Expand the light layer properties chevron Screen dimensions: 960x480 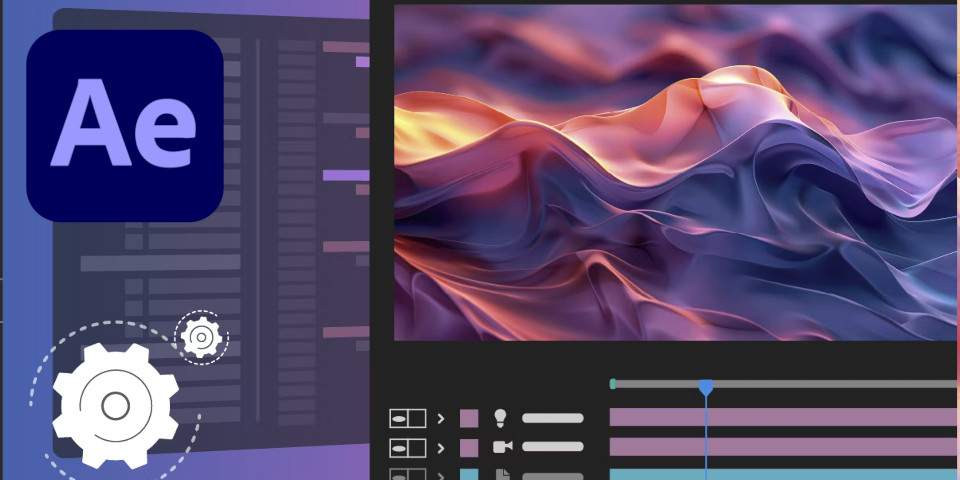[440, 418]
